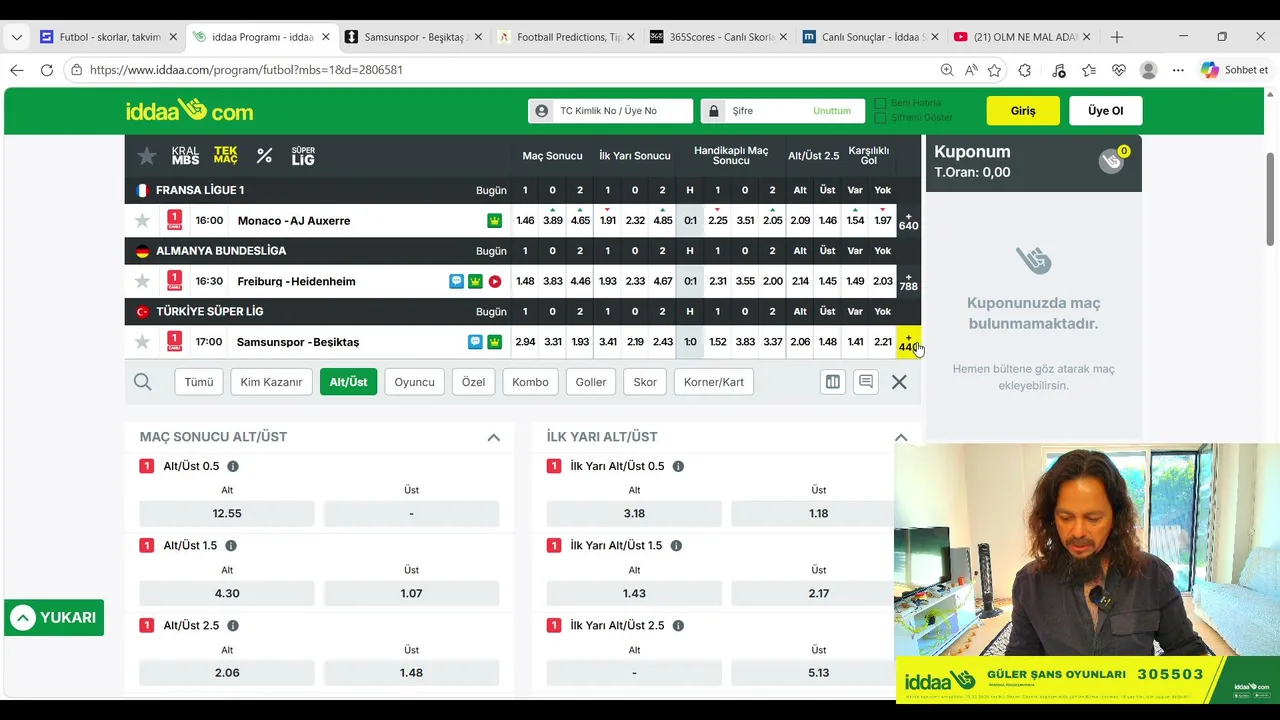
Task: Add page to favorites star in address bar
Action: [994, 70]
